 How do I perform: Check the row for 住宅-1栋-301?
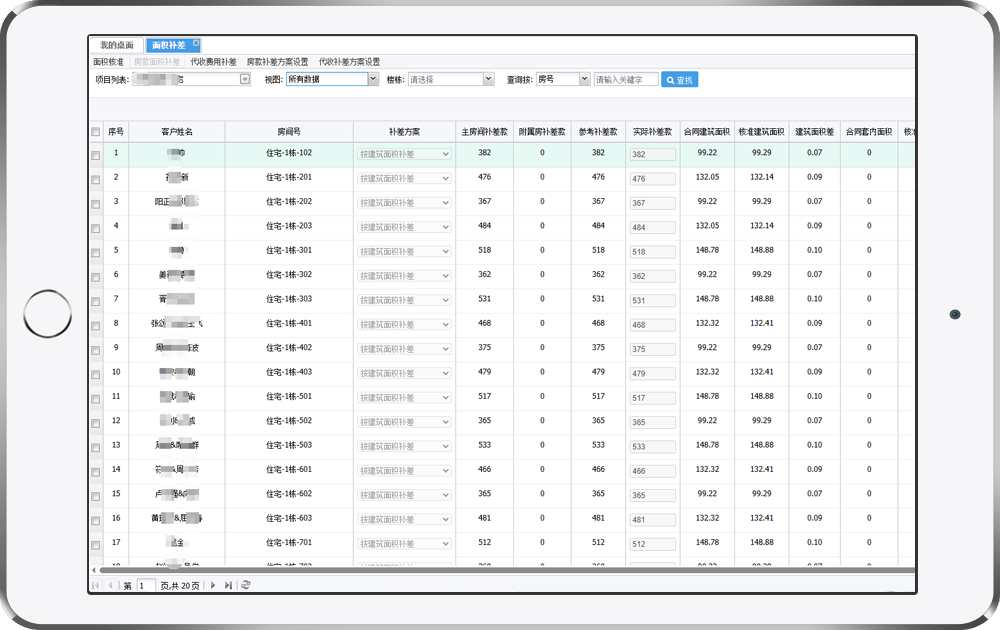(x=96, y=253)
